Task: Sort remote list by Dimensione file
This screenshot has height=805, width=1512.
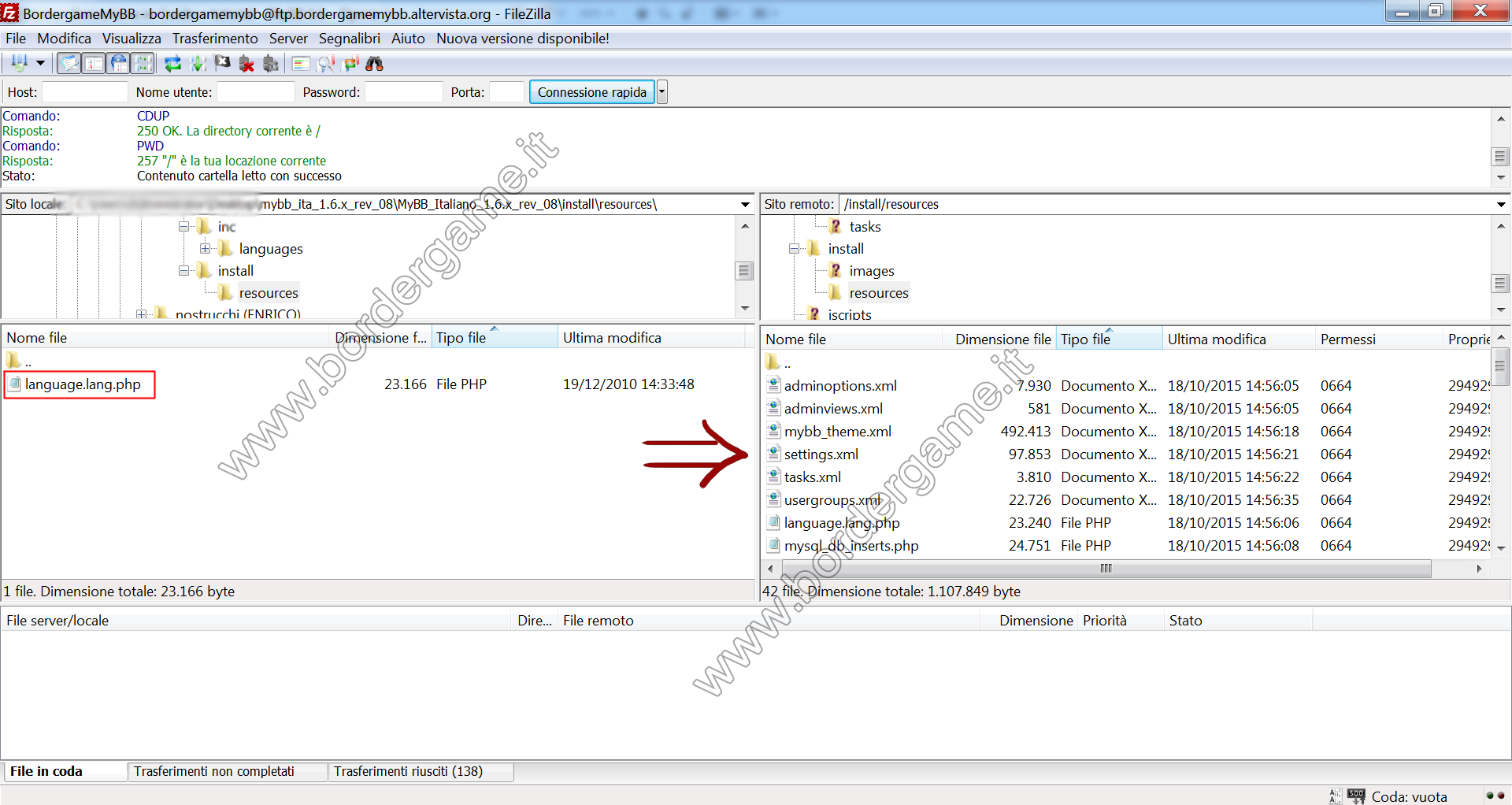Action: (999, 339)
